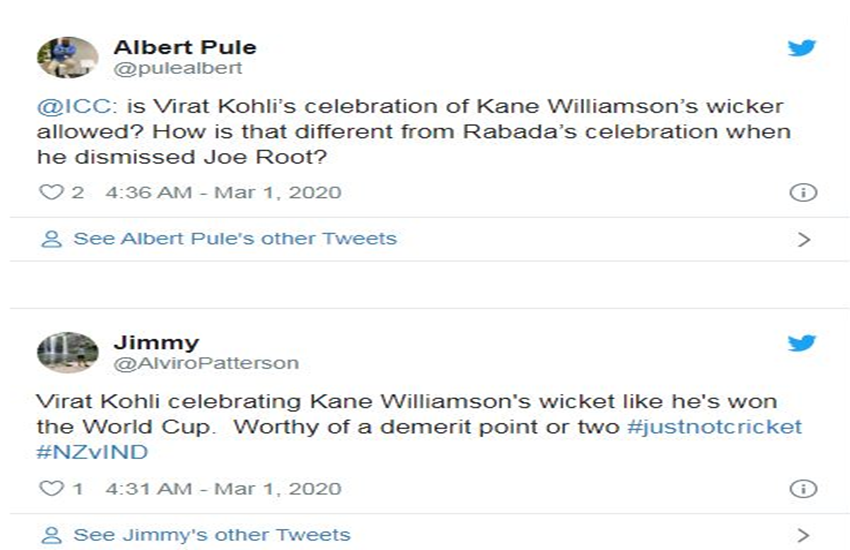This screenshot has height=550, width=850.
Task: Open the @ICC mention link
Action: (66, 107)
